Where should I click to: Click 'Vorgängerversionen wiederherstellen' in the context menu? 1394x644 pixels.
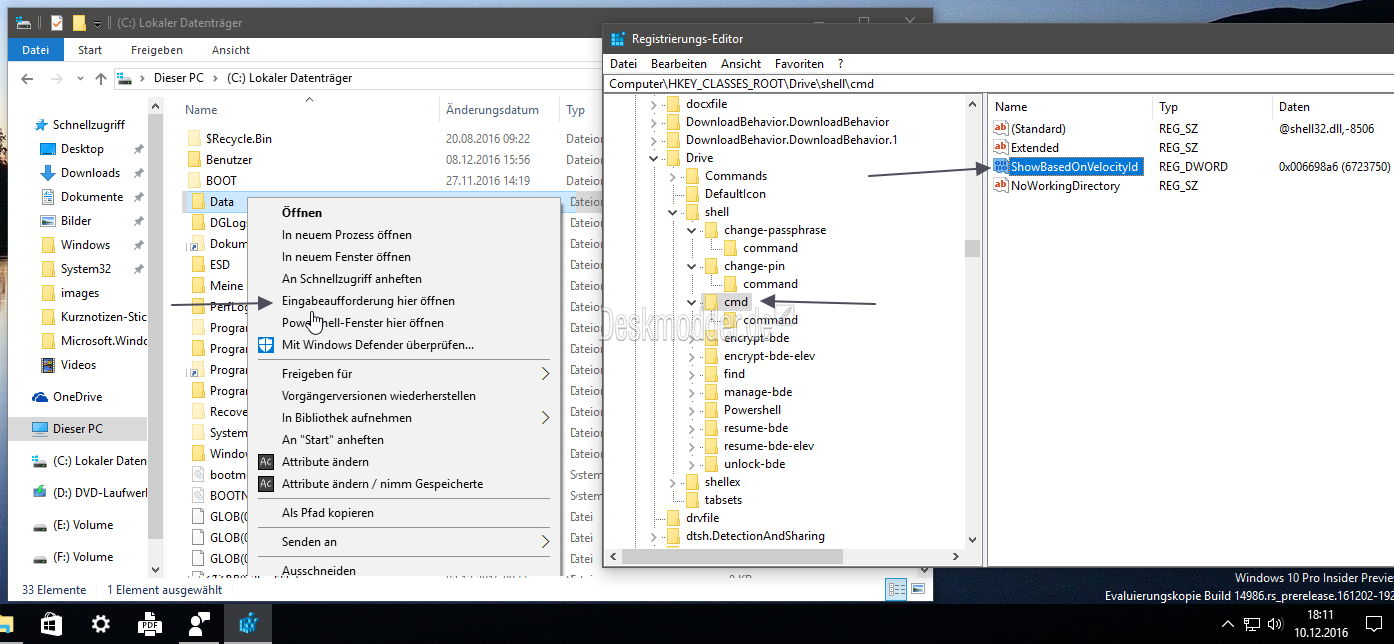coord(379,396)
